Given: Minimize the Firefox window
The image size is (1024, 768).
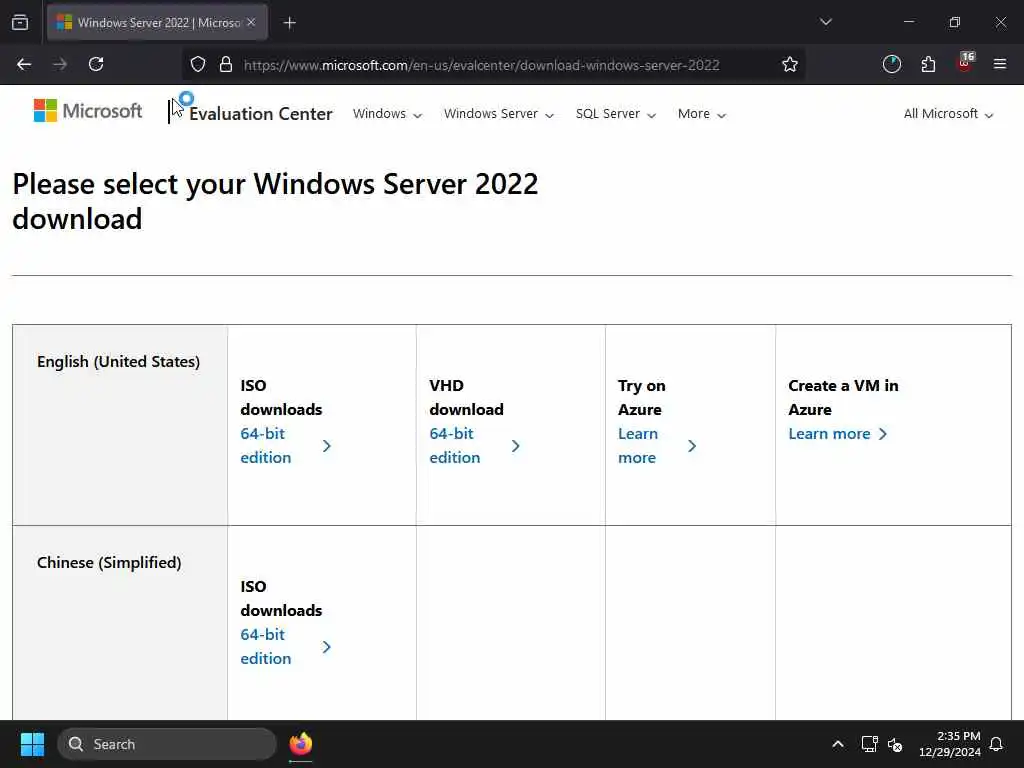Looking at the screenshot, I should 909,22.
